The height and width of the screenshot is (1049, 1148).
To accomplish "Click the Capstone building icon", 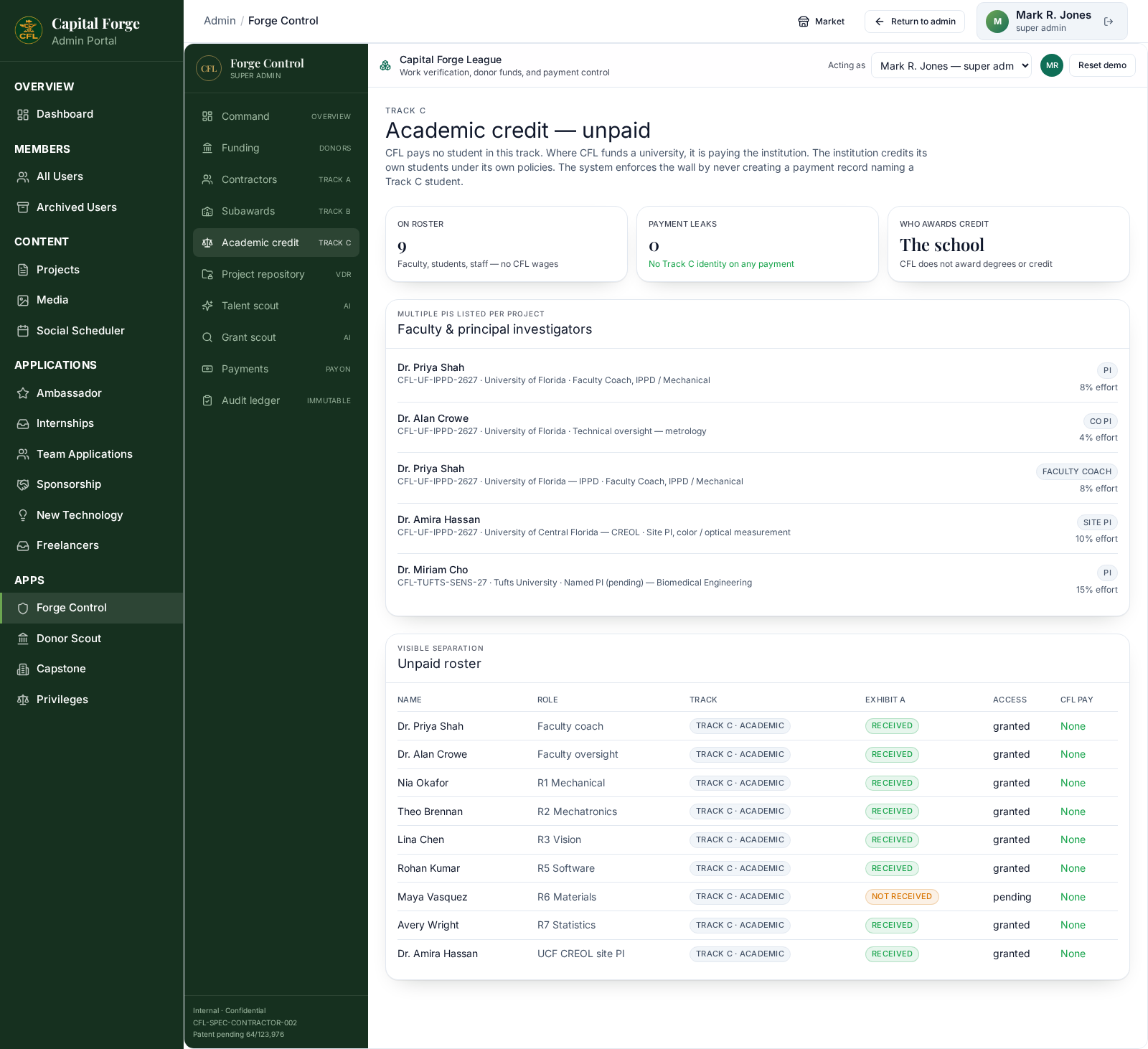I will point(23,669).
